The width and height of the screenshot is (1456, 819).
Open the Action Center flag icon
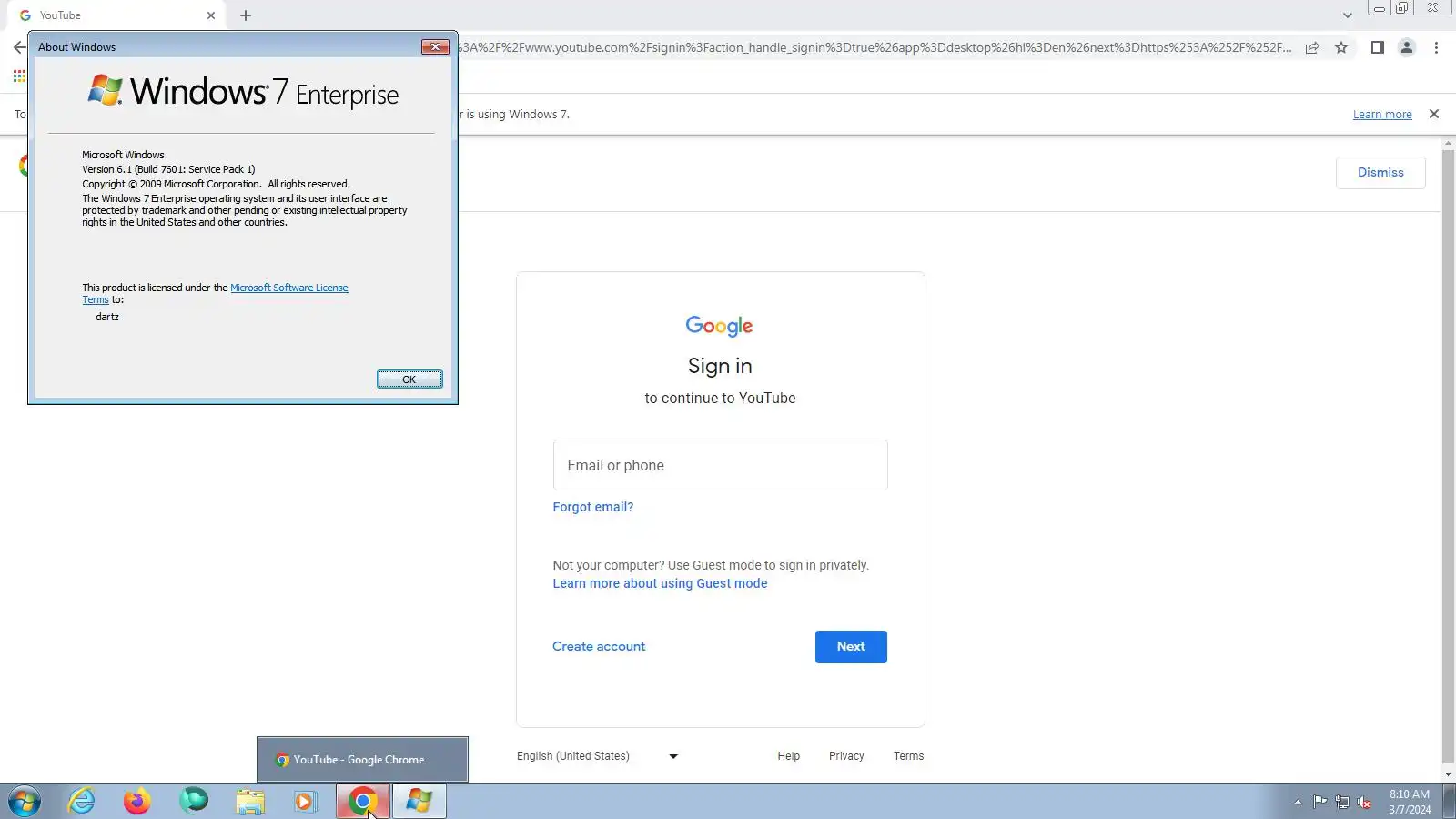tap(1319, 802)
